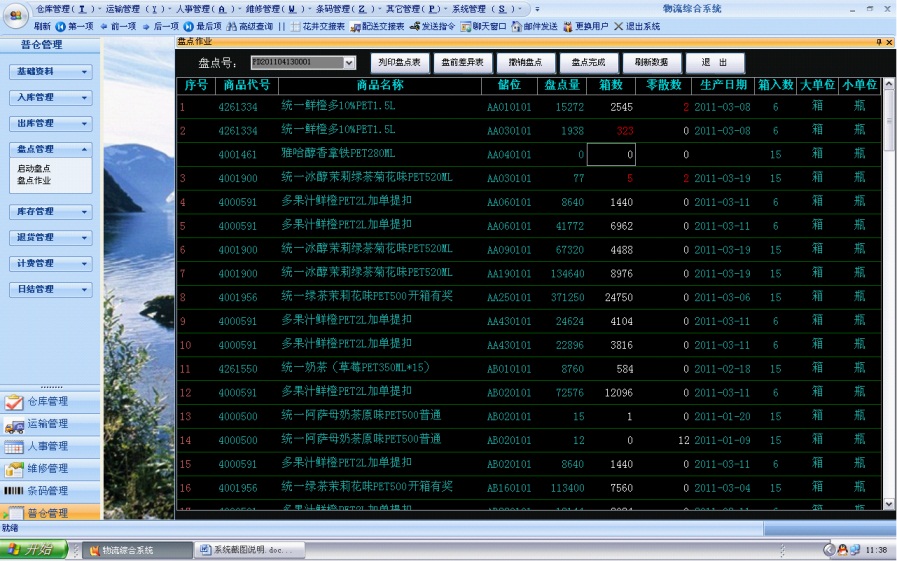Screen dimensions: 897x561
Task: Open the 配送交接表 delivery icon
Action: [355, 26]
